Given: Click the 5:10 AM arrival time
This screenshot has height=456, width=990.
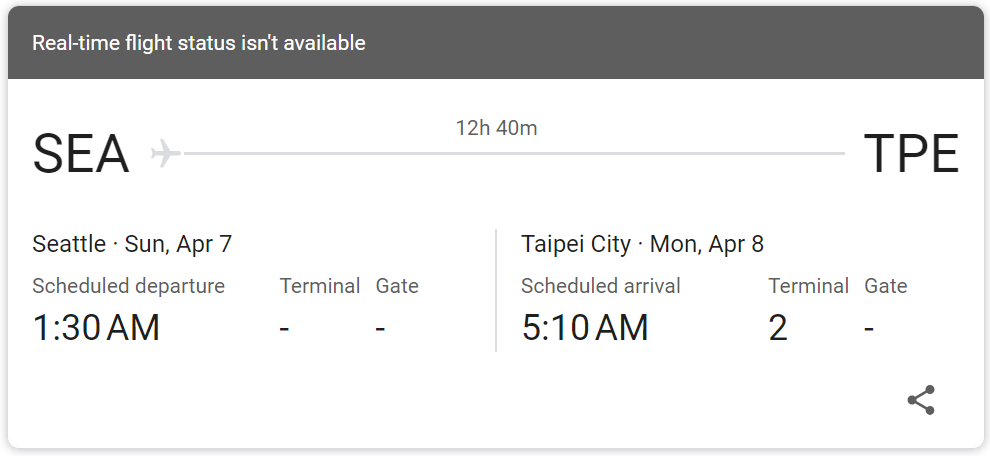Looking at the screenshot, I should tap(585, 328).
